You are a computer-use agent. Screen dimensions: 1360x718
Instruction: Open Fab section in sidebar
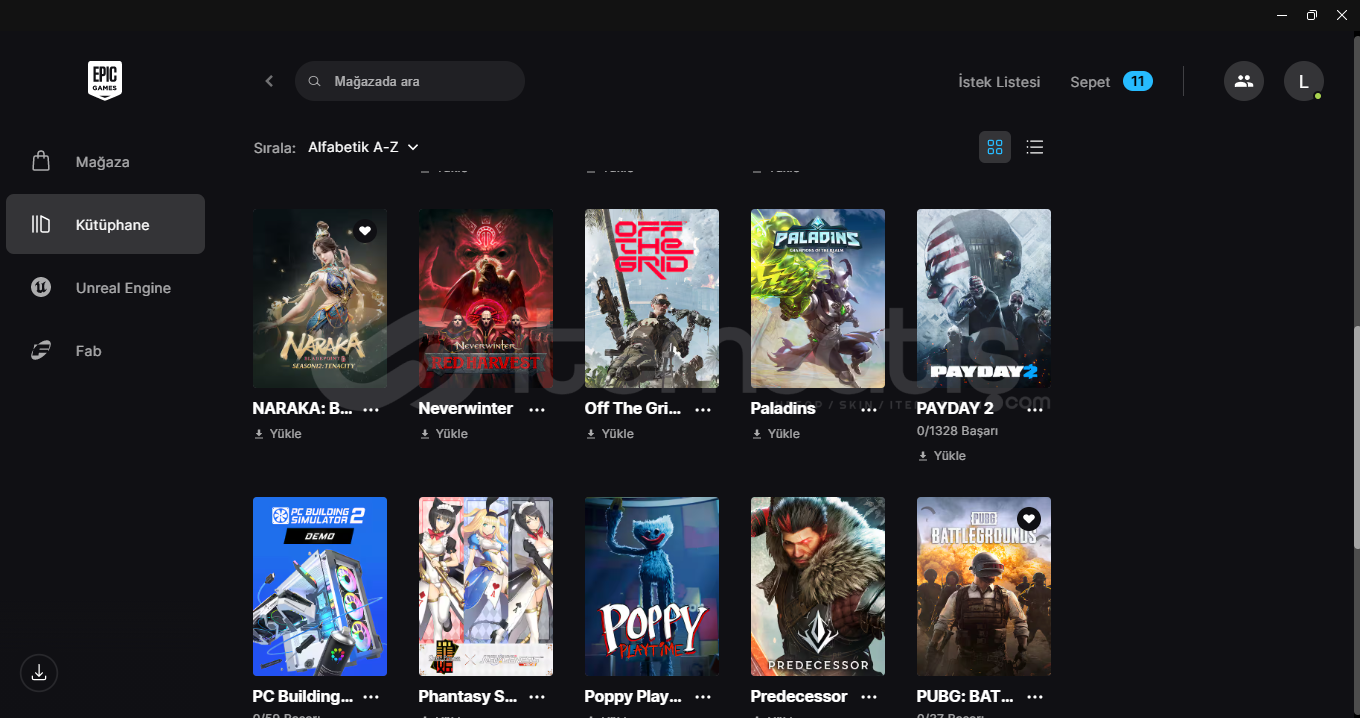(105, 351)
